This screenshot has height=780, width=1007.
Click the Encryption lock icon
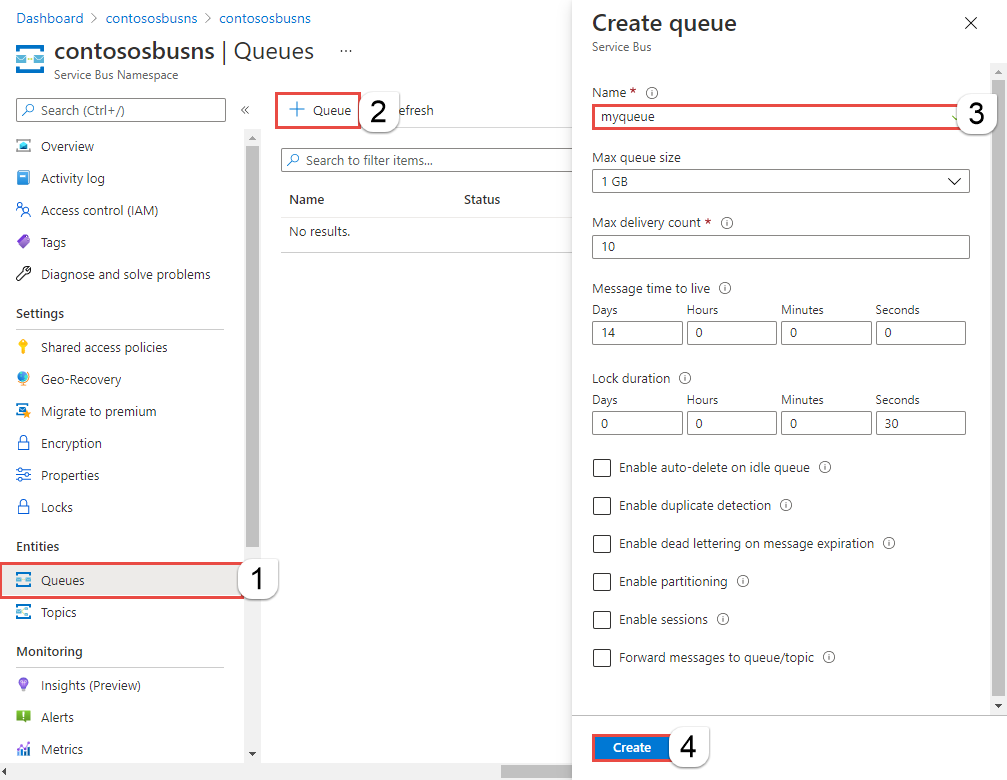[24, 443]
